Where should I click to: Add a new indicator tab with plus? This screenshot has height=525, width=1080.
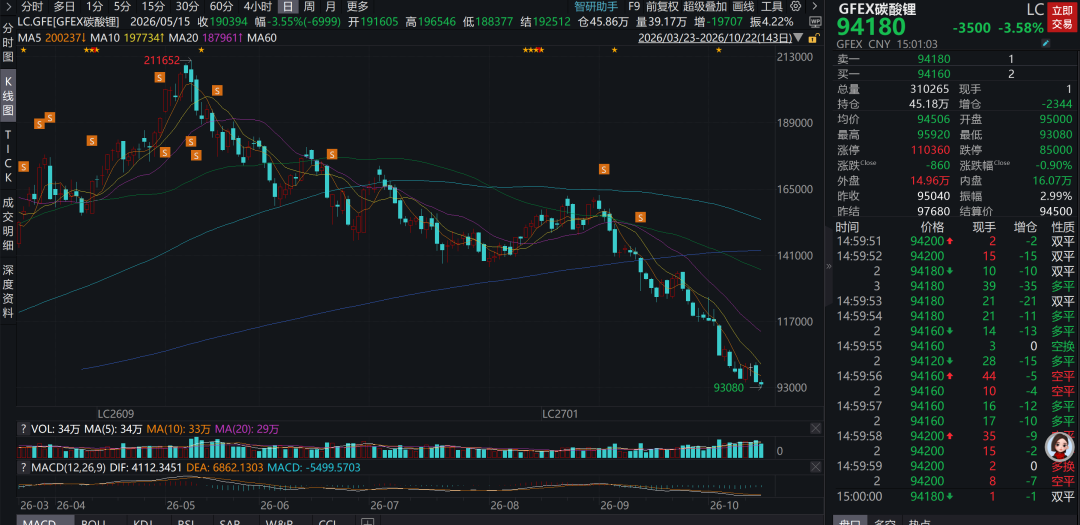point(368,522)
